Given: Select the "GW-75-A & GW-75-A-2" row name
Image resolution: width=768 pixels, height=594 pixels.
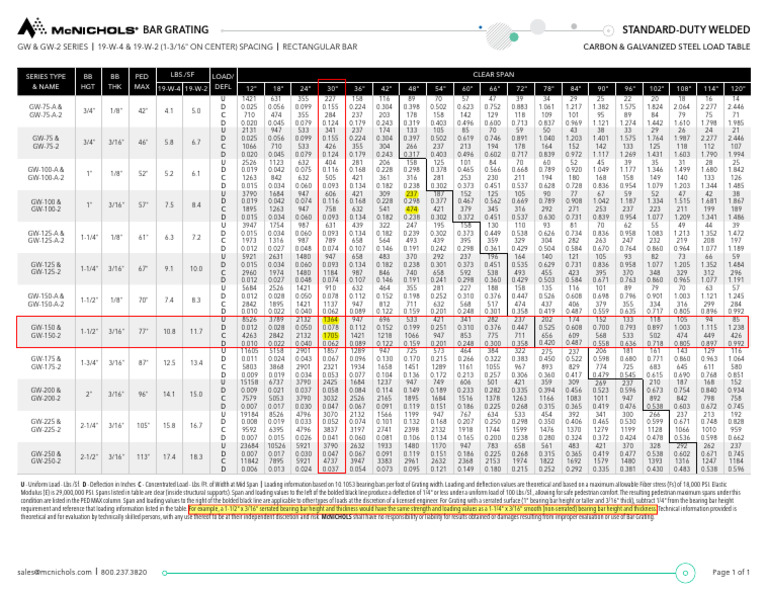Looking at the screenshot, I should (46, 111).
